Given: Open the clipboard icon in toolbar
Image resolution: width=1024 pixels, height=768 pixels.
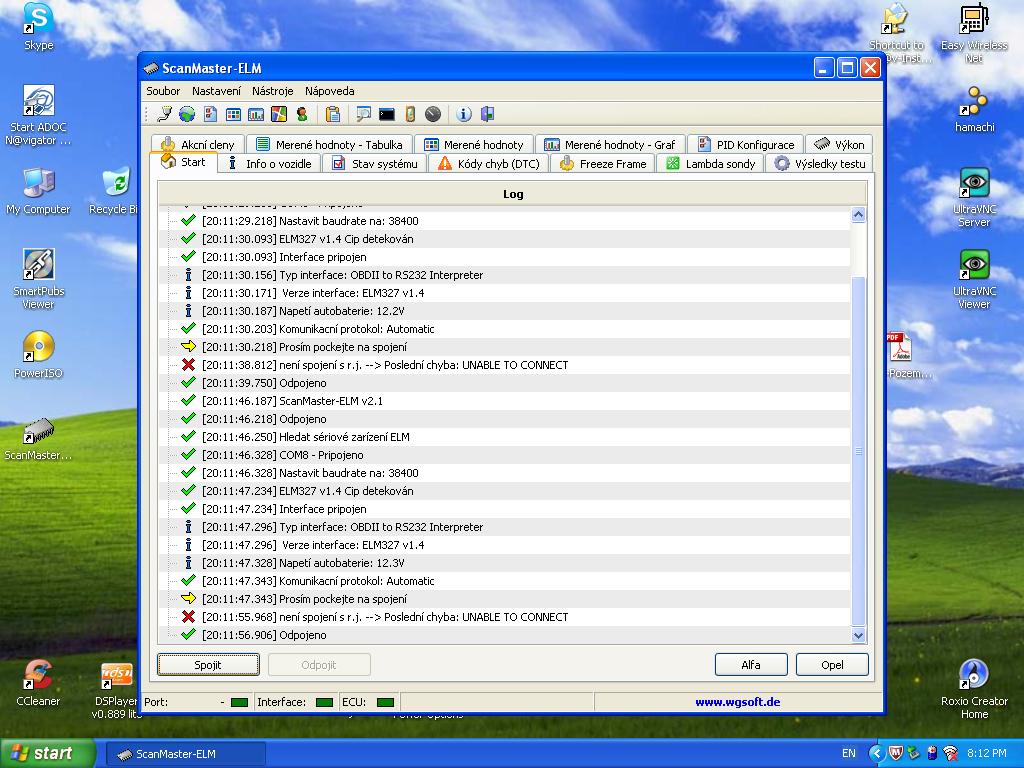Looking at the screenshot, I should (333, 114).
